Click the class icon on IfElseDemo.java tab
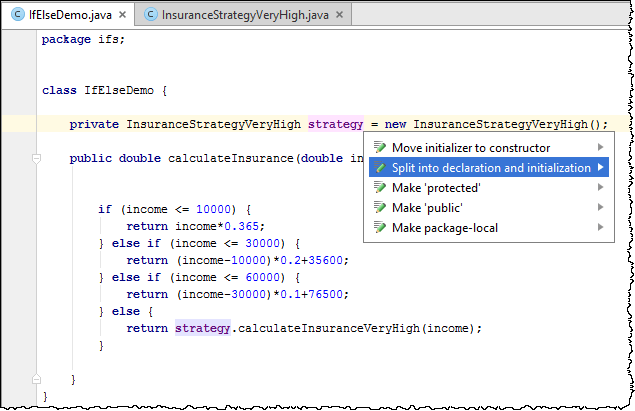This screenshot has height=411, width=635. pyautogui.click(x=18, y=17)
